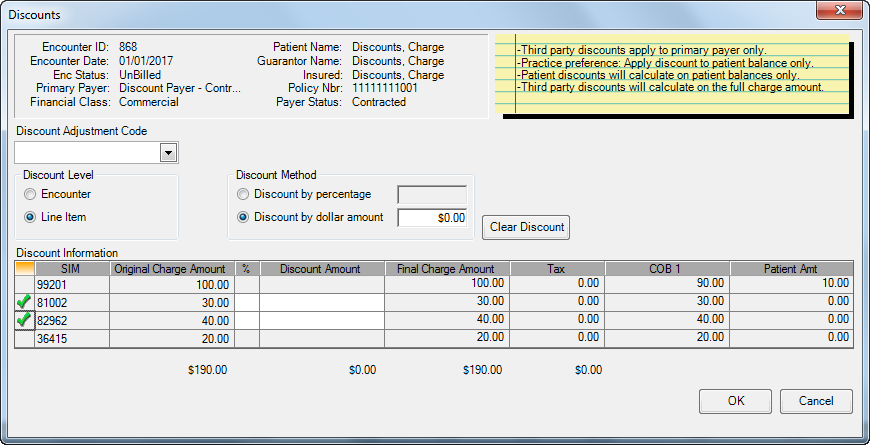Click the original charge total $190.00
This screenshot has height=445, width=870.
click(208, 370)
